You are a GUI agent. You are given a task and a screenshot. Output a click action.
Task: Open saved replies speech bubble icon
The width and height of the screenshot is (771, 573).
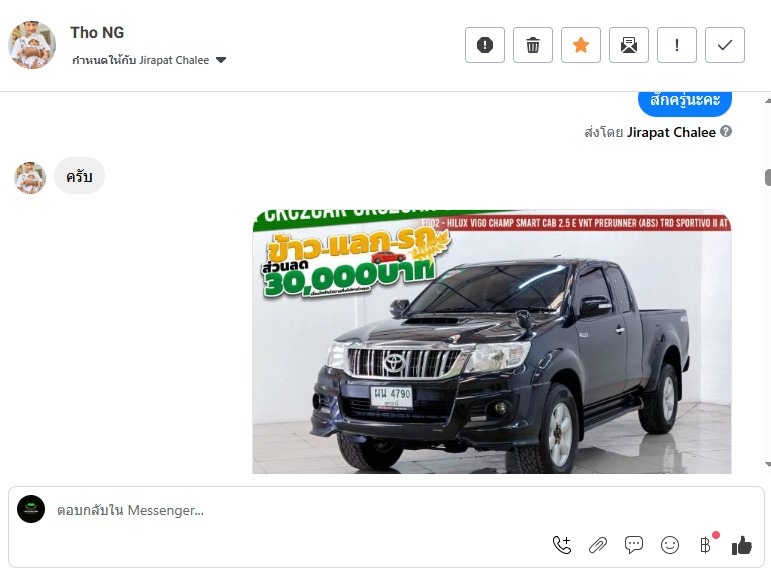[x=634, y=545]
